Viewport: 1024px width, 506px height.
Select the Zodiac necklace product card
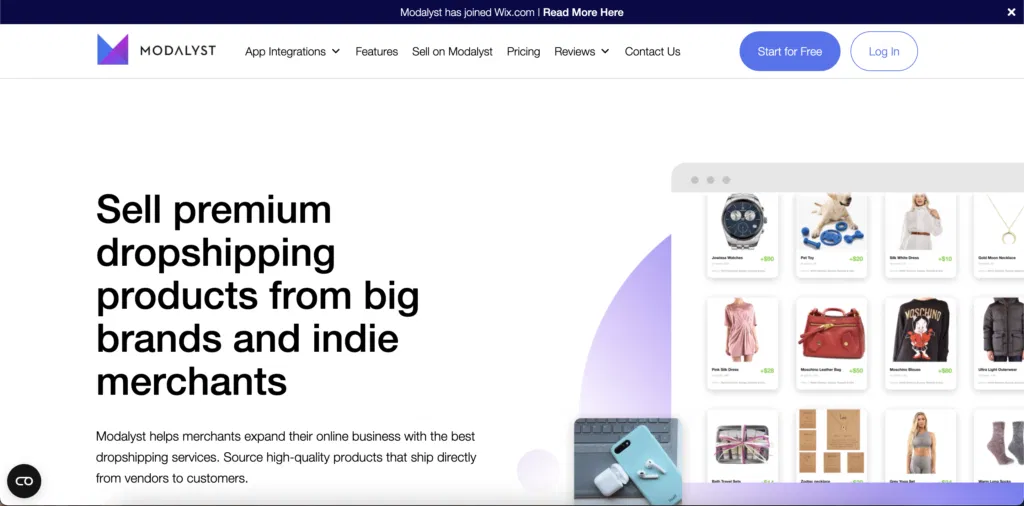click(x=831, y=447)
